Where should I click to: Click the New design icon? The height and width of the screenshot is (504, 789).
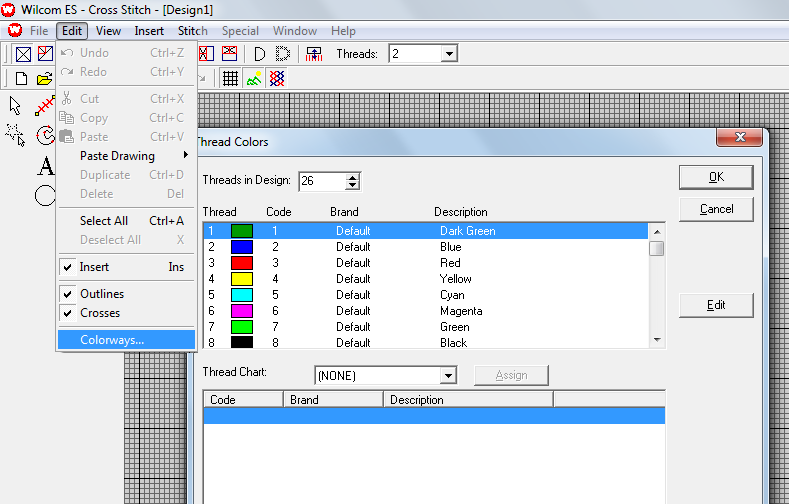(21, 79)
